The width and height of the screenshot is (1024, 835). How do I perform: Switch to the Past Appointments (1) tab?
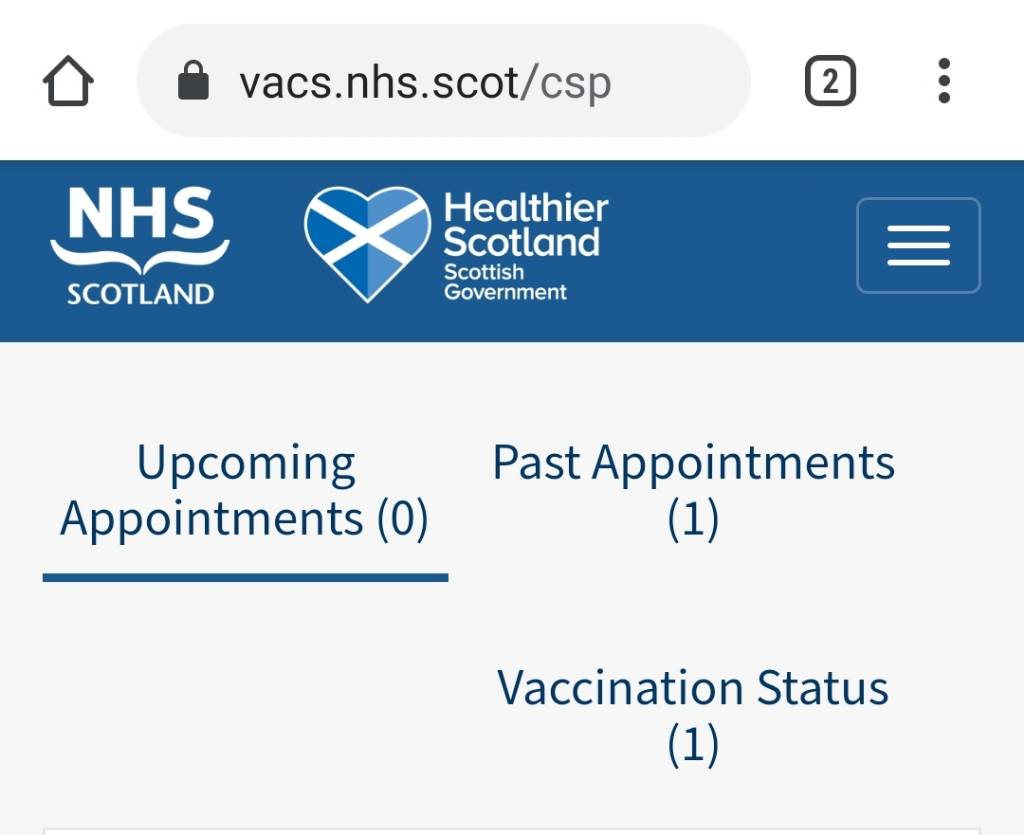click(x=693, y=491)
